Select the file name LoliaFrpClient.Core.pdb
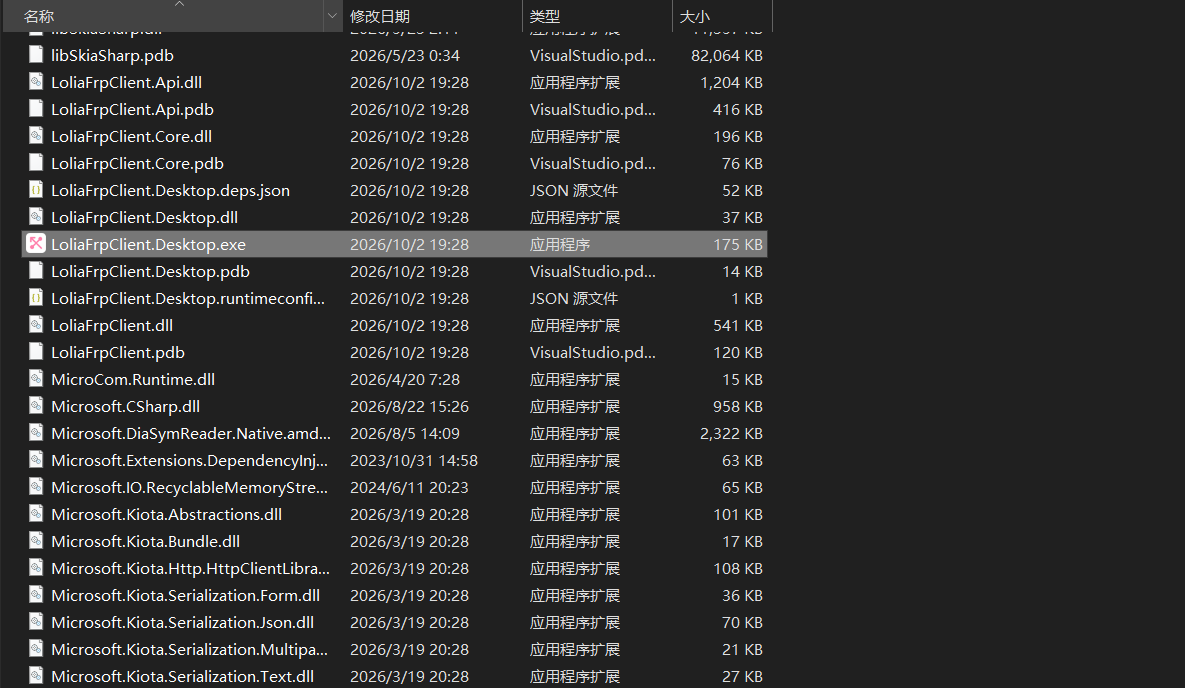The width and height of the screenshot is (1185, 688). 138,163
